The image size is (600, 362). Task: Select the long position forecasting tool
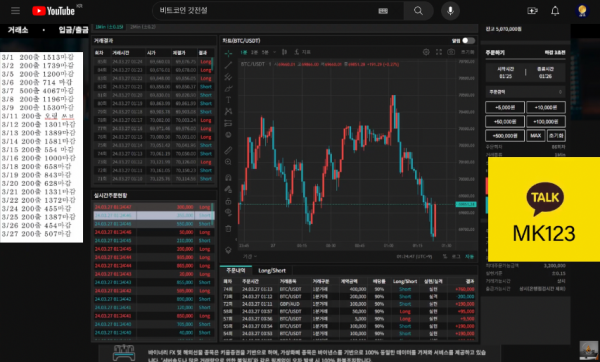[x=228, y=123]
